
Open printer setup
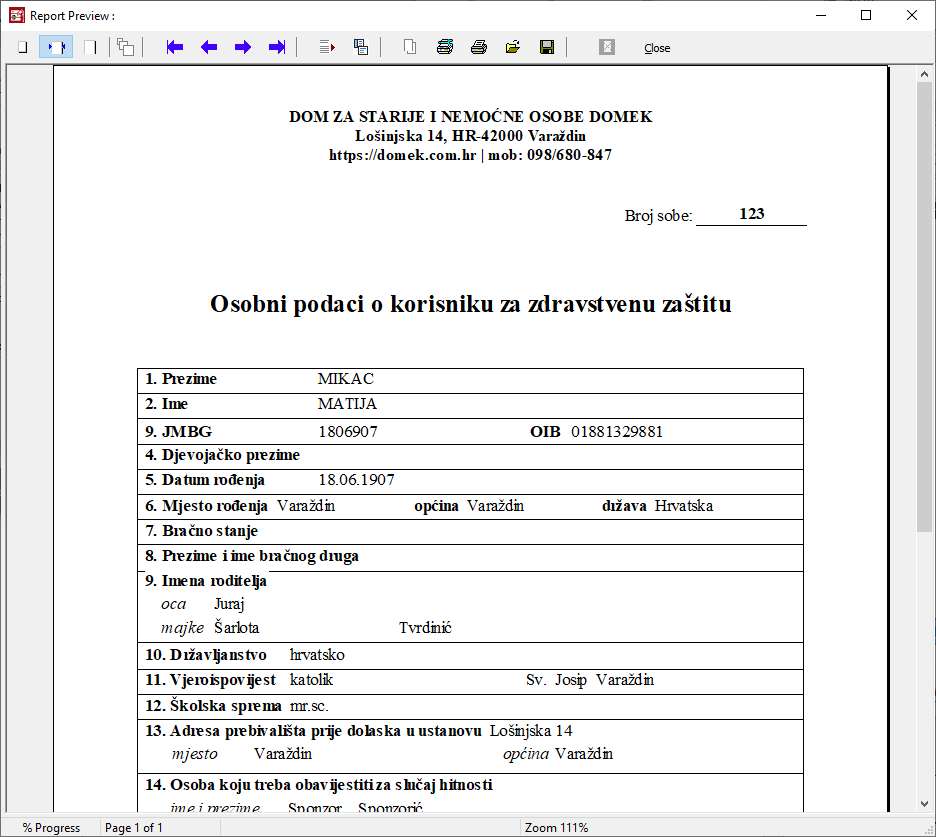click(x=444, y=47)
